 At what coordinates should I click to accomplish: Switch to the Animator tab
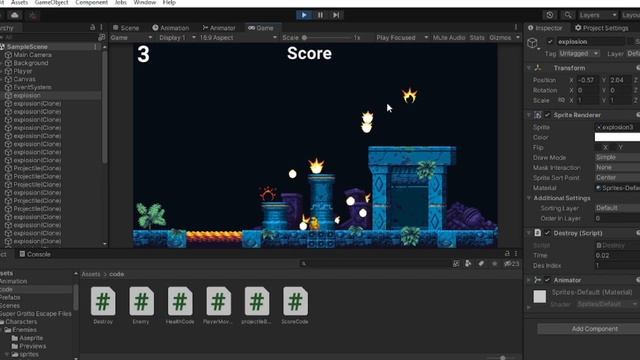[219, 28]
